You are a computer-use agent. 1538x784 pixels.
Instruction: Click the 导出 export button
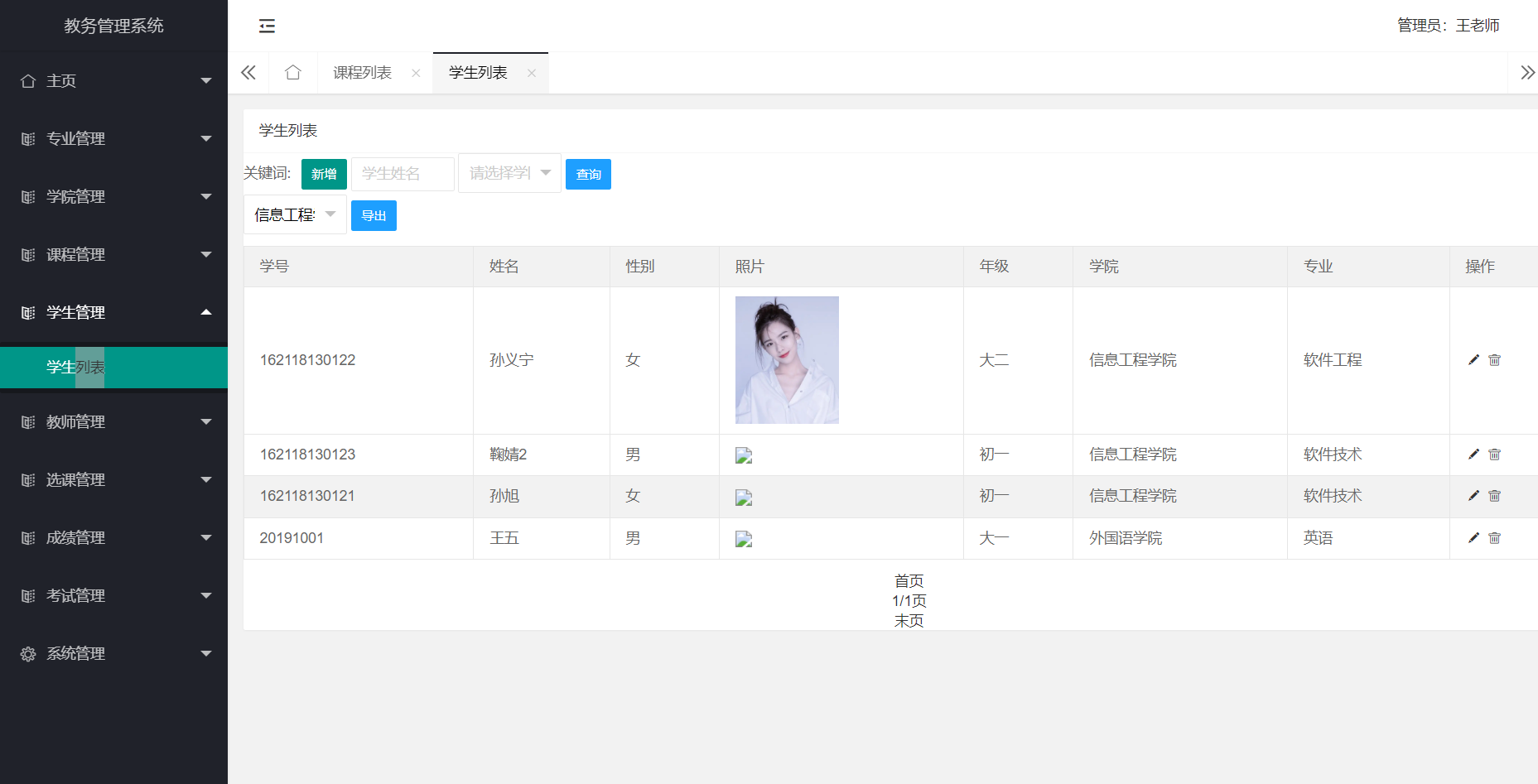tap(374, 216)
